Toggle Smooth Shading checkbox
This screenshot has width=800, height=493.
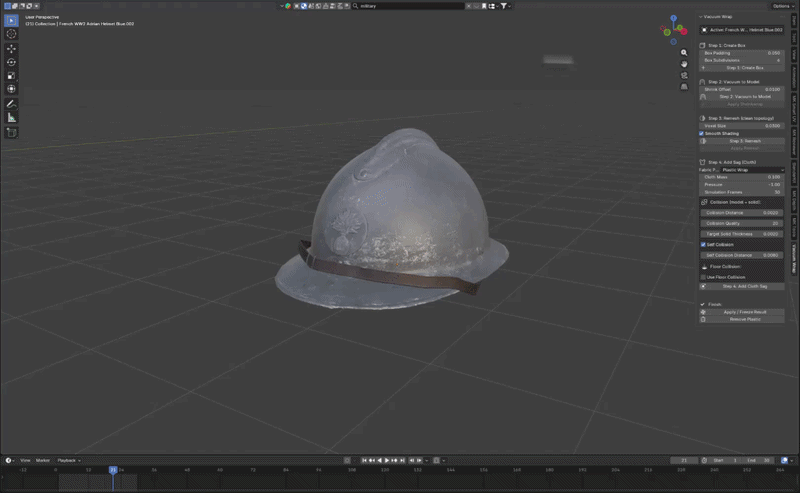(x=702, y=133)
